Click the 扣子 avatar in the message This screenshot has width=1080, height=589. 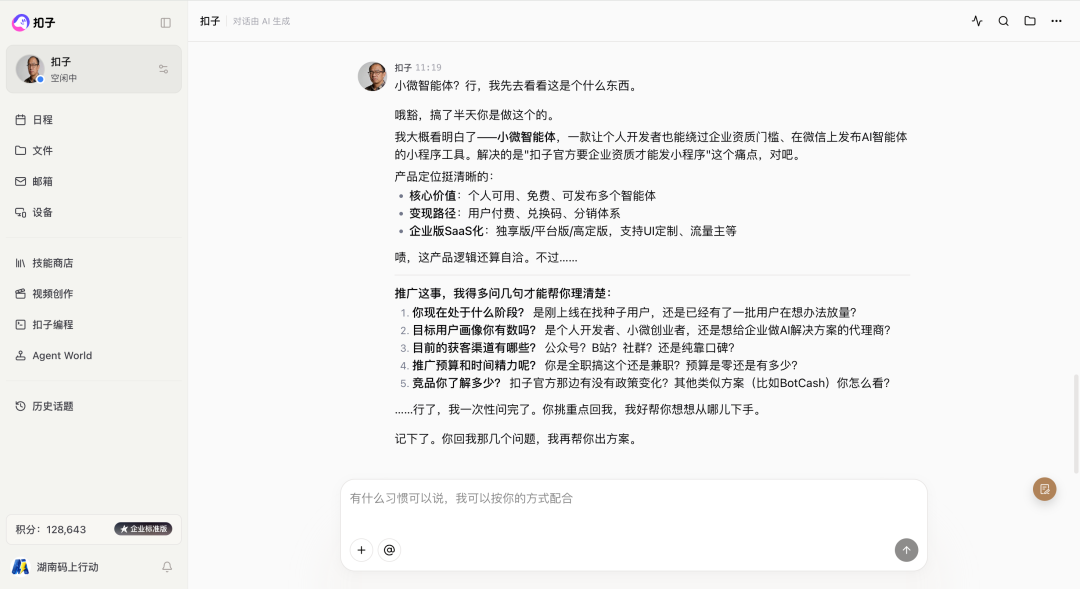pyautogui.click(x=373, y=76)
